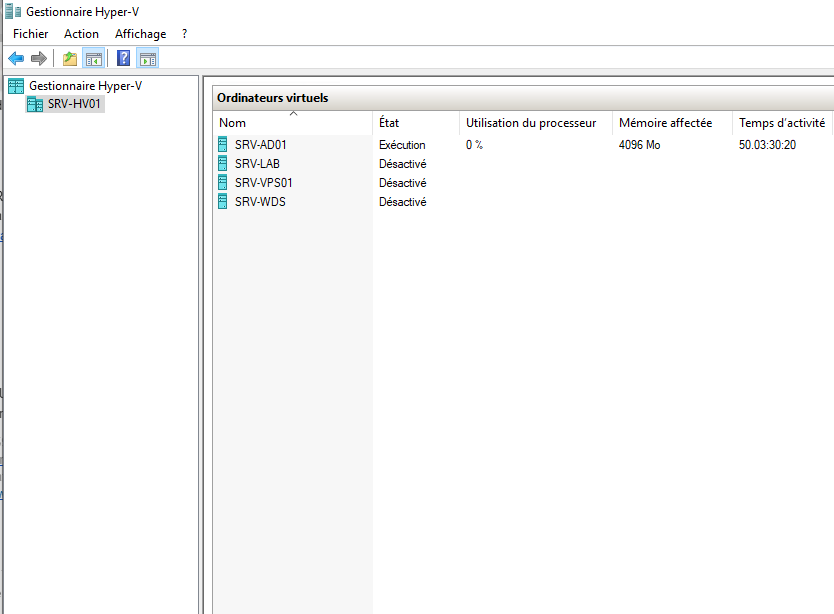Click the SRV-AD01 virtual machine icon
Viewport: 834px width, 614px height.
(223, 144)
